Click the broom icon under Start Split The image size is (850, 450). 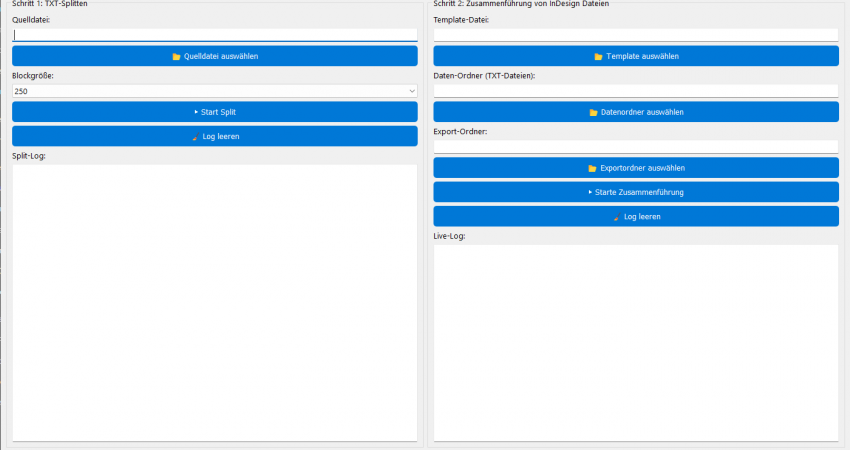coord(195,136)
